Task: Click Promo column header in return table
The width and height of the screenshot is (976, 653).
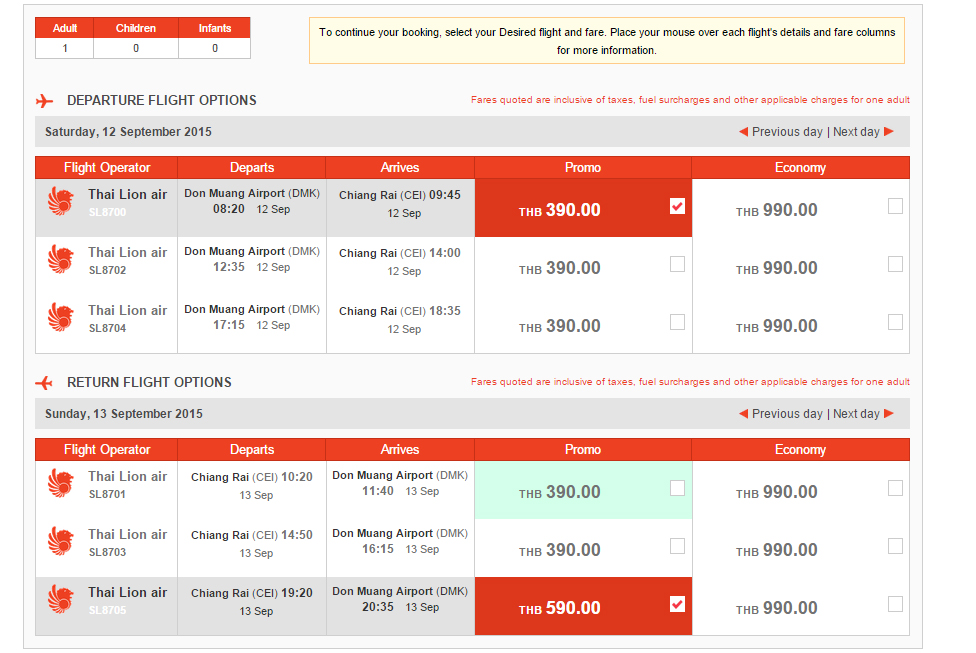Action: point(583,449)
